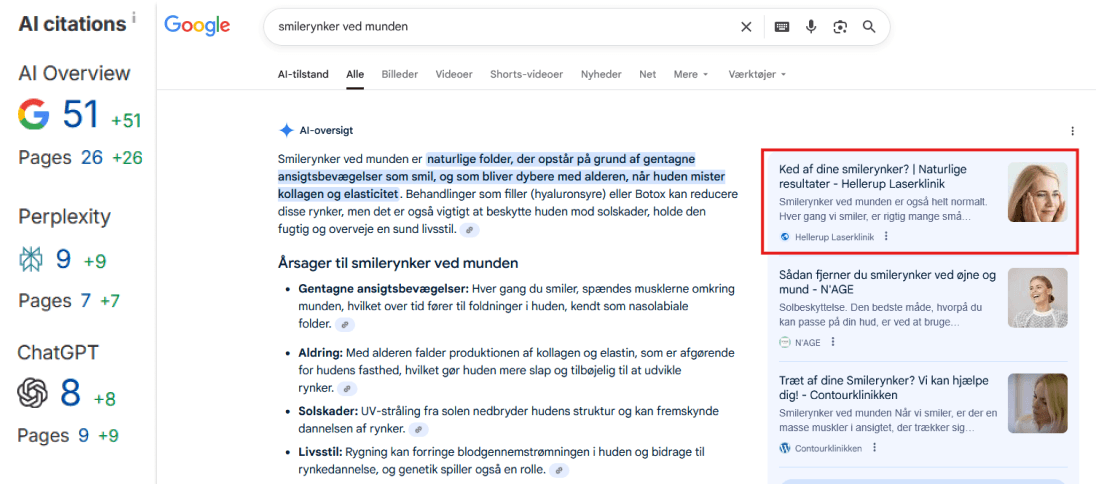
Task: Open the Google logo homepage
Action: tap(197, 26)
